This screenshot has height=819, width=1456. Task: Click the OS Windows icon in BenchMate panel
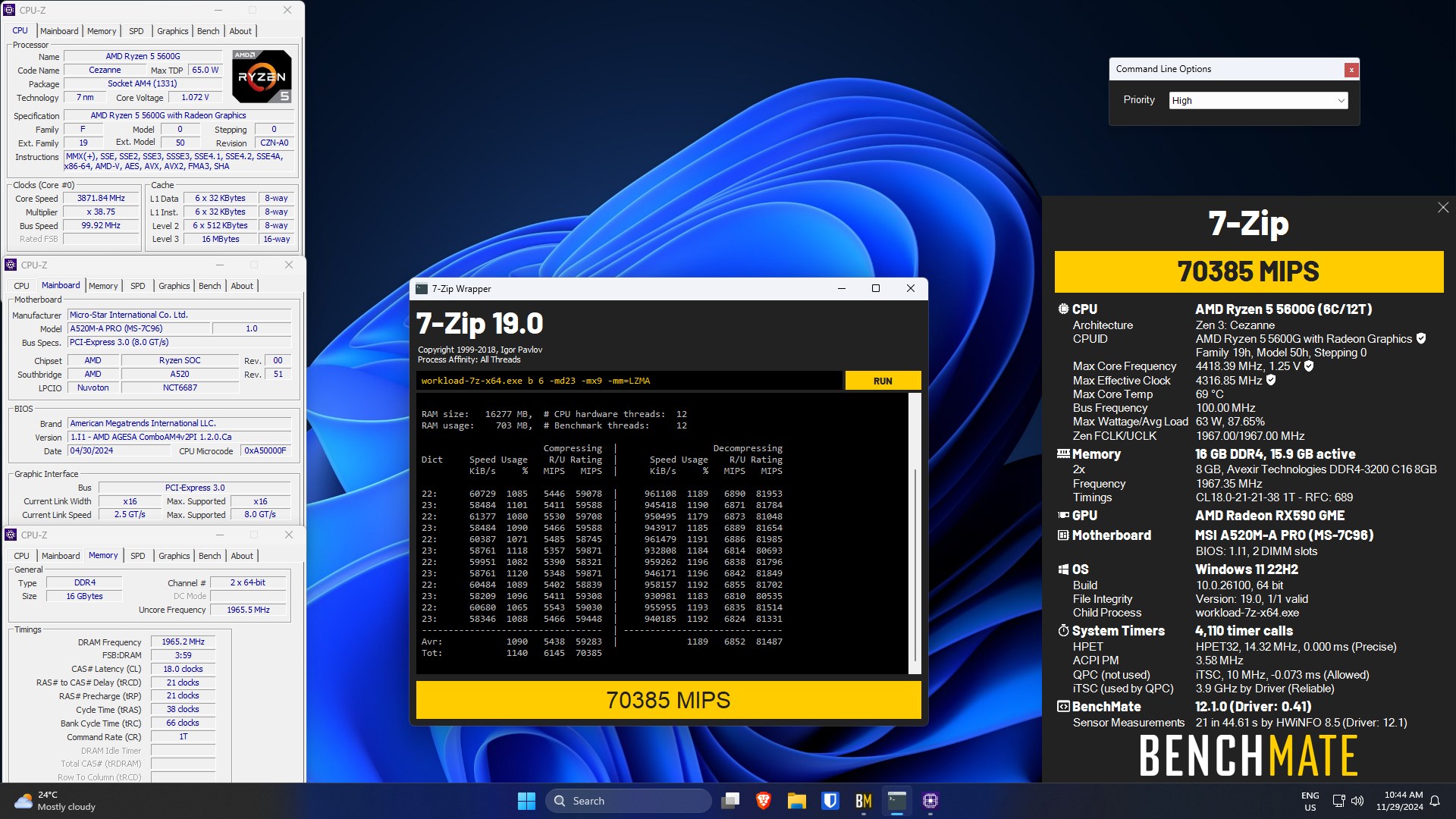pos(1063,570)
